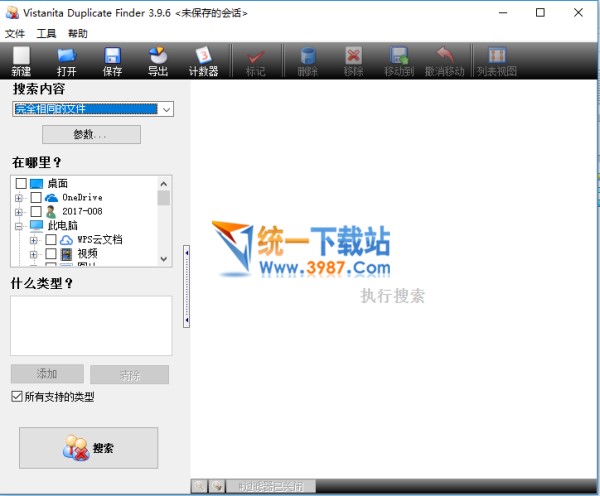
Task: Open the 文件 menu
Action: (x=15, y=34)
